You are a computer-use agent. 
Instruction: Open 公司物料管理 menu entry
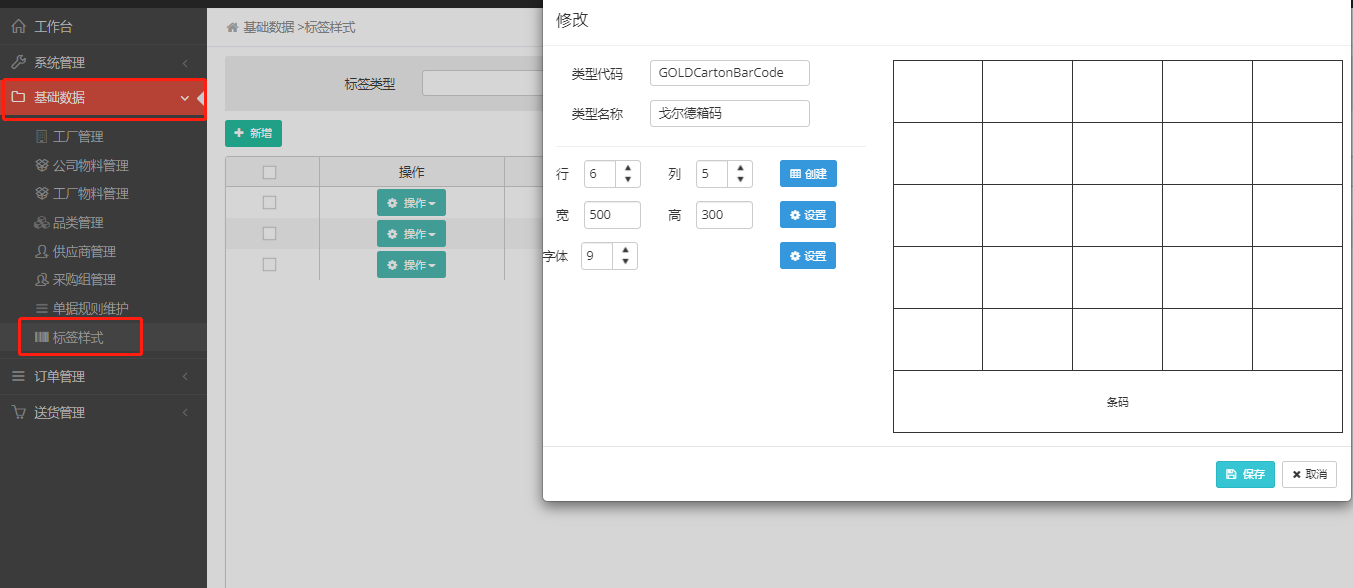coord(91,165)
